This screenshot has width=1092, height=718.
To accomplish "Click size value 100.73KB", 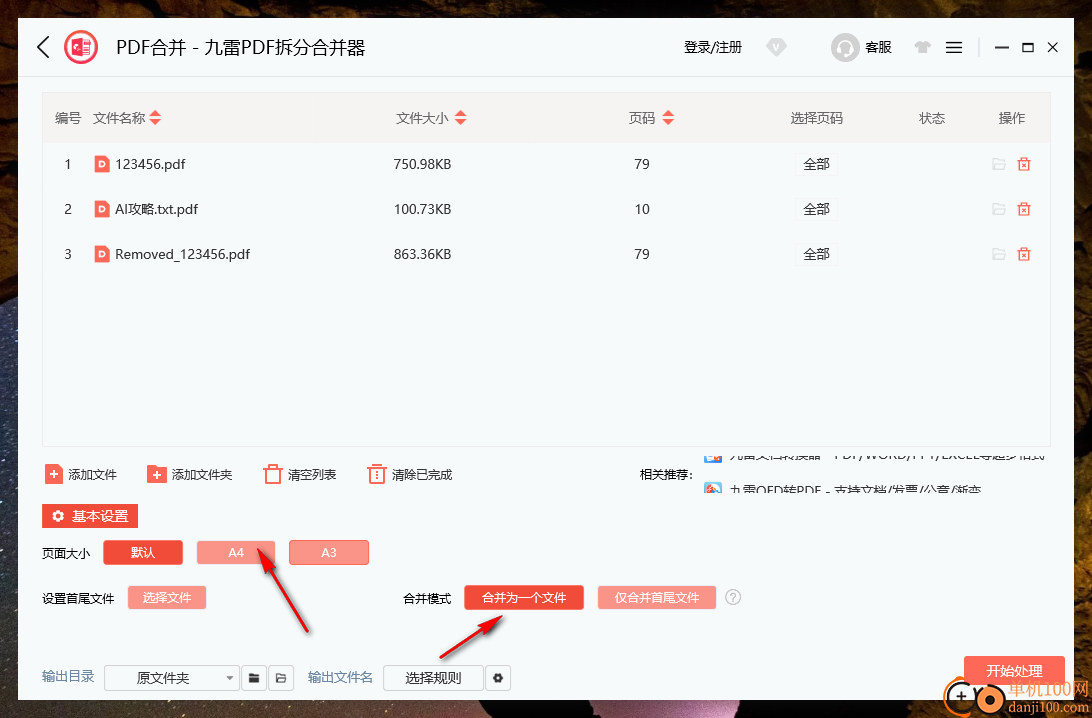I will 422,209.
